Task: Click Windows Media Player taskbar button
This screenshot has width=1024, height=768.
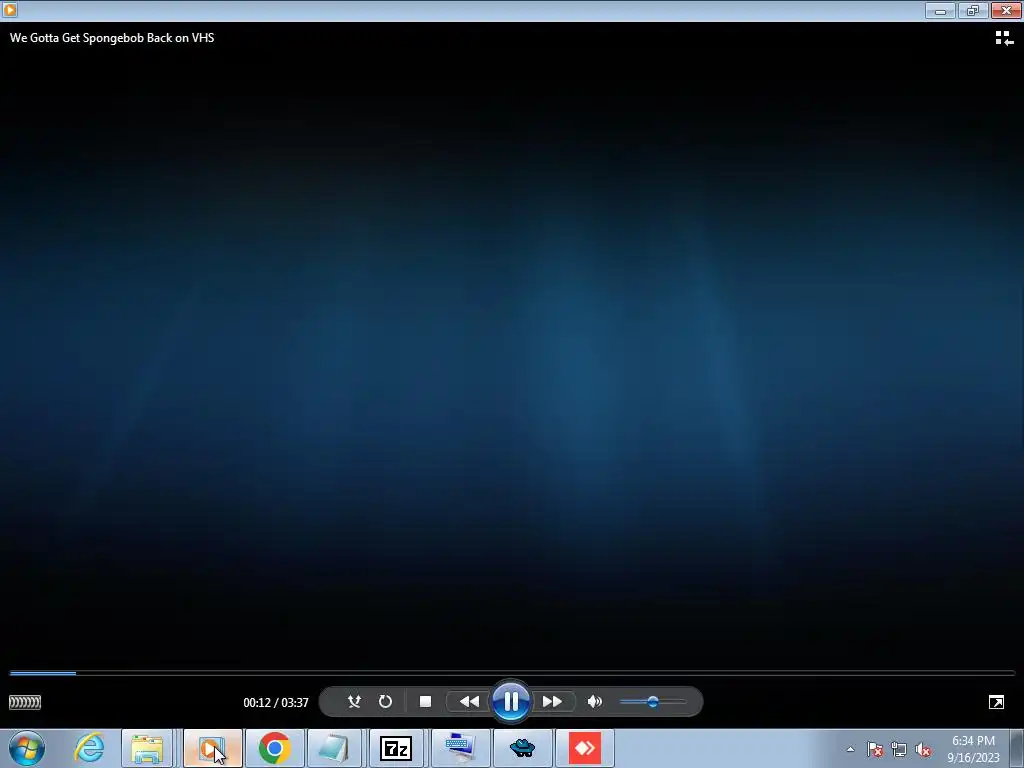Action: [x=212, y=748]
